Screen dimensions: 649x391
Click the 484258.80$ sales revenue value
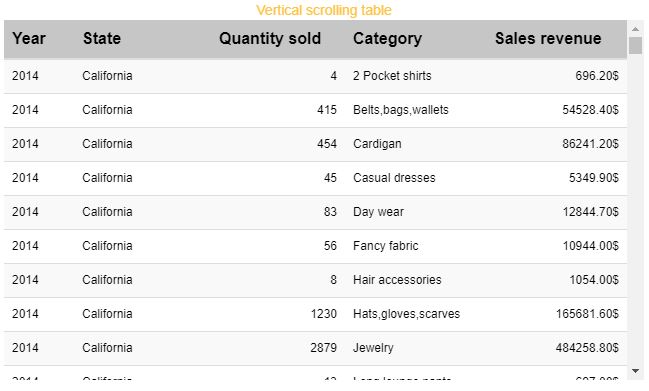pos(587,348)
